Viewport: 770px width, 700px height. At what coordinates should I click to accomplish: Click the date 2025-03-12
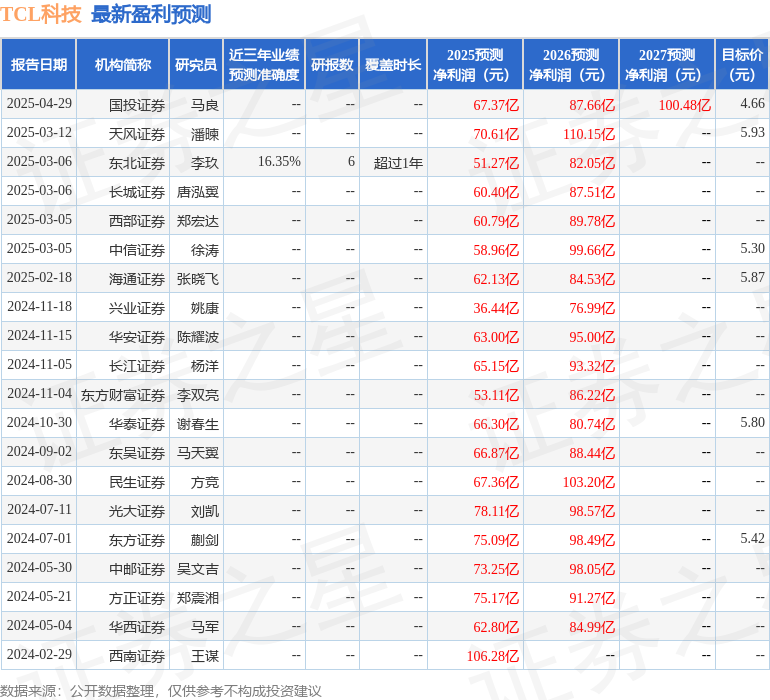point(39,132)
